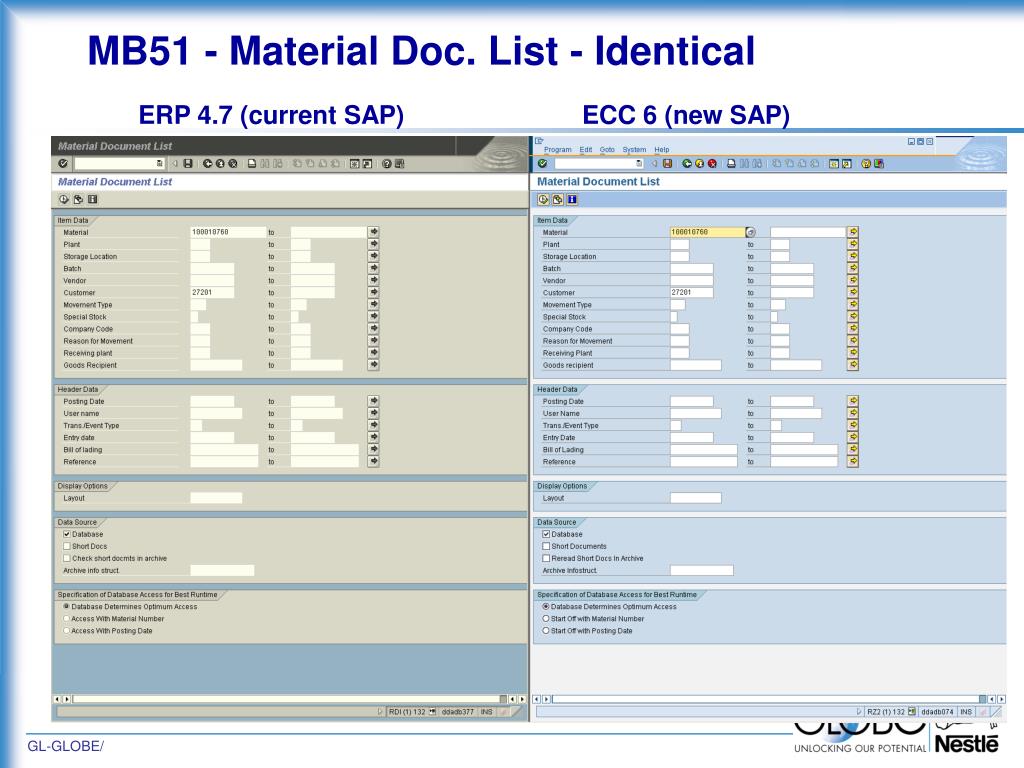Click Get Variant icon in ERP 4.7 window
Viewport: 1024px width, 768px height.
pos(78,200)
